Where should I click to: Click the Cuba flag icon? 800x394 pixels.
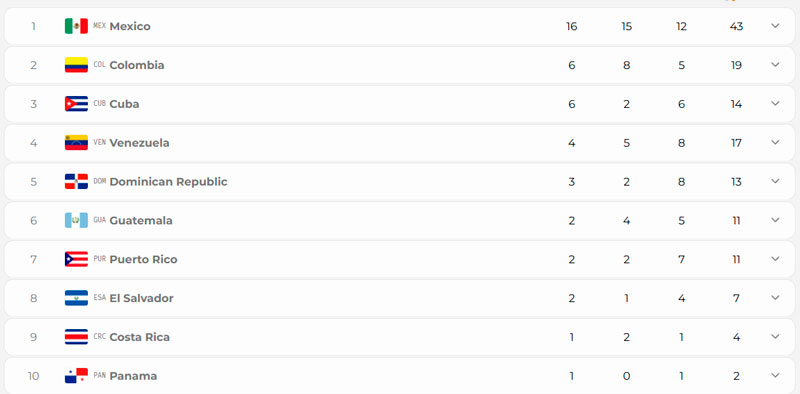coord(76,104)
